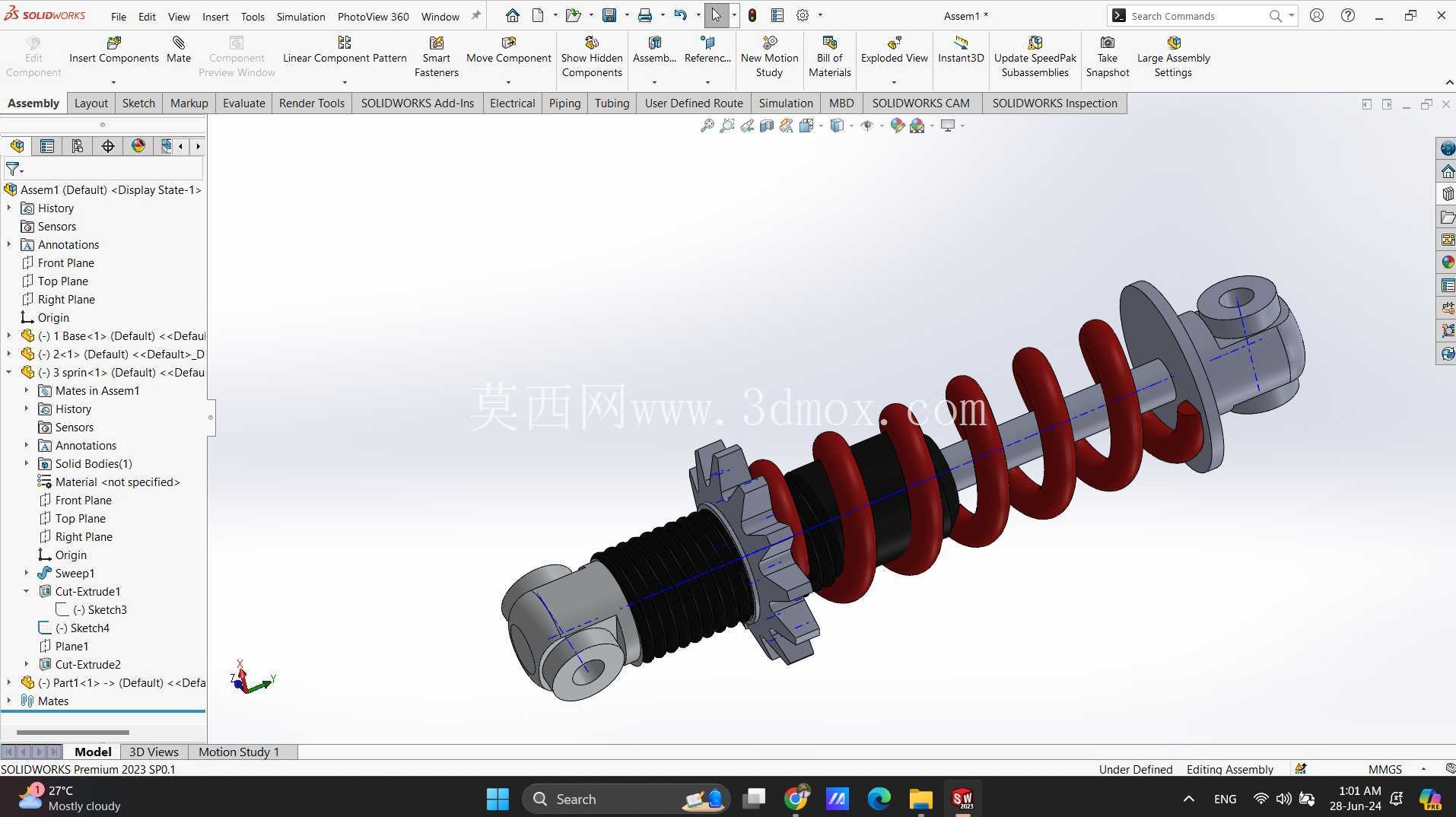Switch to Motion Study 1 tab
The height and width of the screenshot is (817, 1456).
(239, 752)
